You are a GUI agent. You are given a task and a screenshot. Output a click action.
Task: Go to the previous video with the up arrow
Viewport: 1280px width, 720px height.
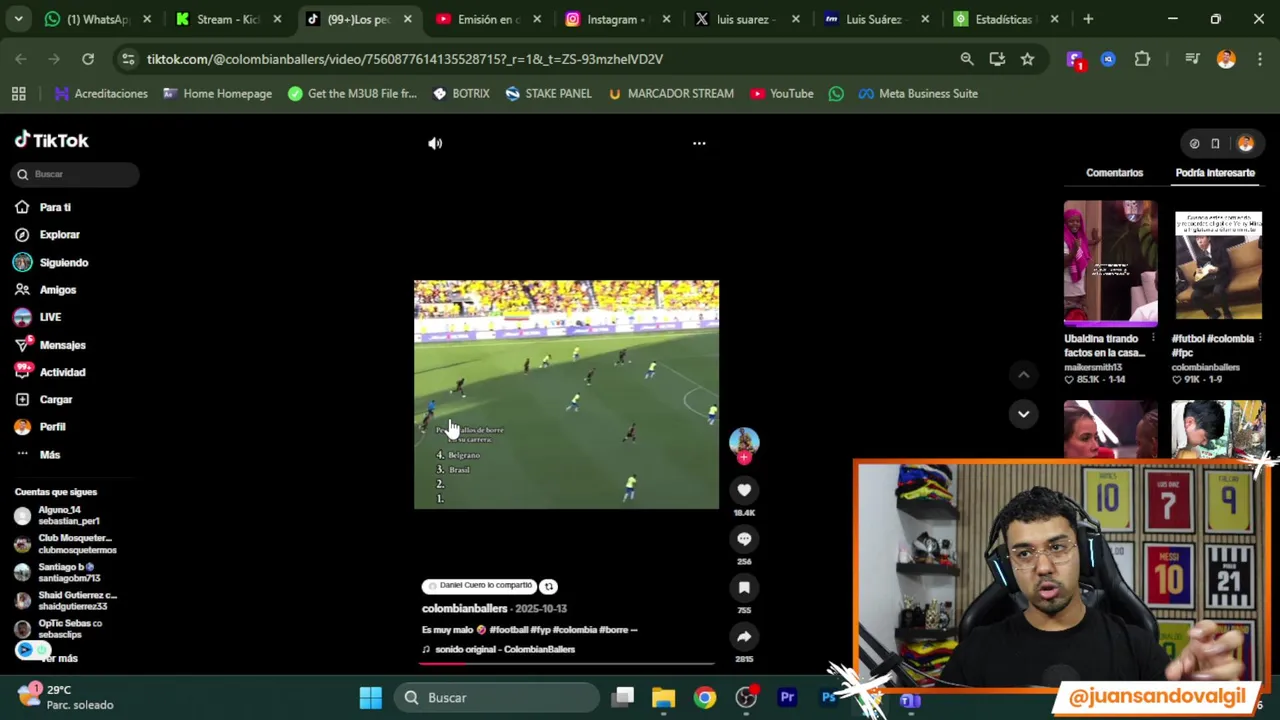1023,375
